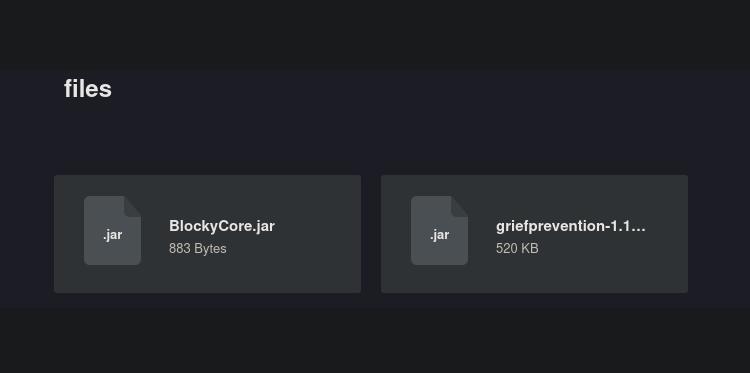Image resolution: width=750 pixels, height=373 pixels.
Task: Click the folded corner of griefprevention's file icon
Action: pyautogui.click(x=460, y=206)
